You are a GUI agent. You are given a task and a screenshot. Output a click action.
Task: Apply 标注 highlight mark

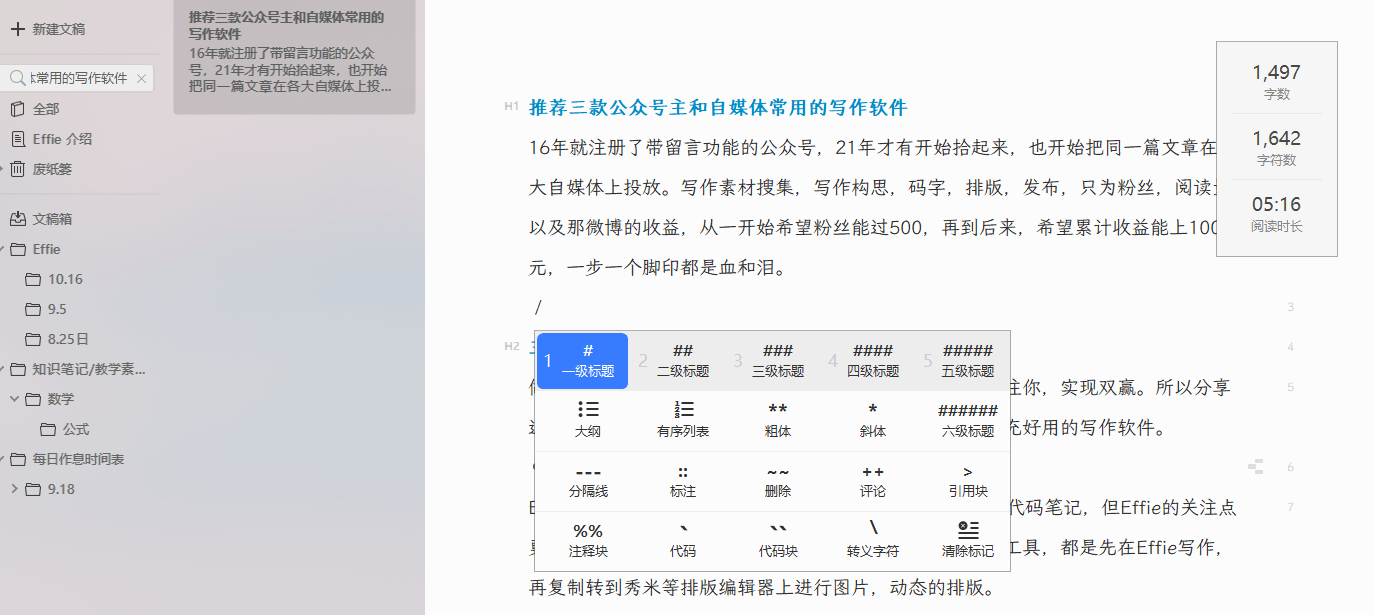[683, 481]
